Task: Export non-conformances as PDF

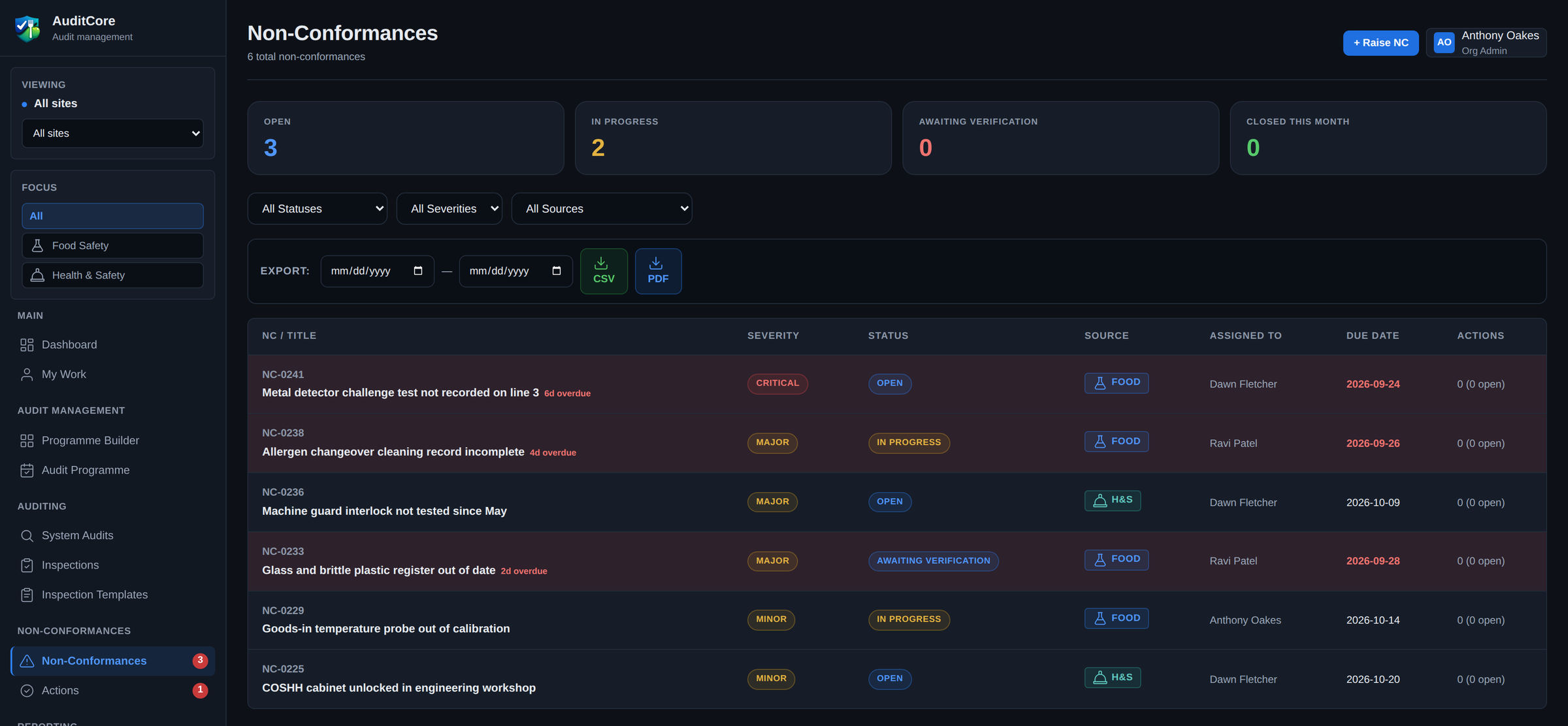Action: 658,271
